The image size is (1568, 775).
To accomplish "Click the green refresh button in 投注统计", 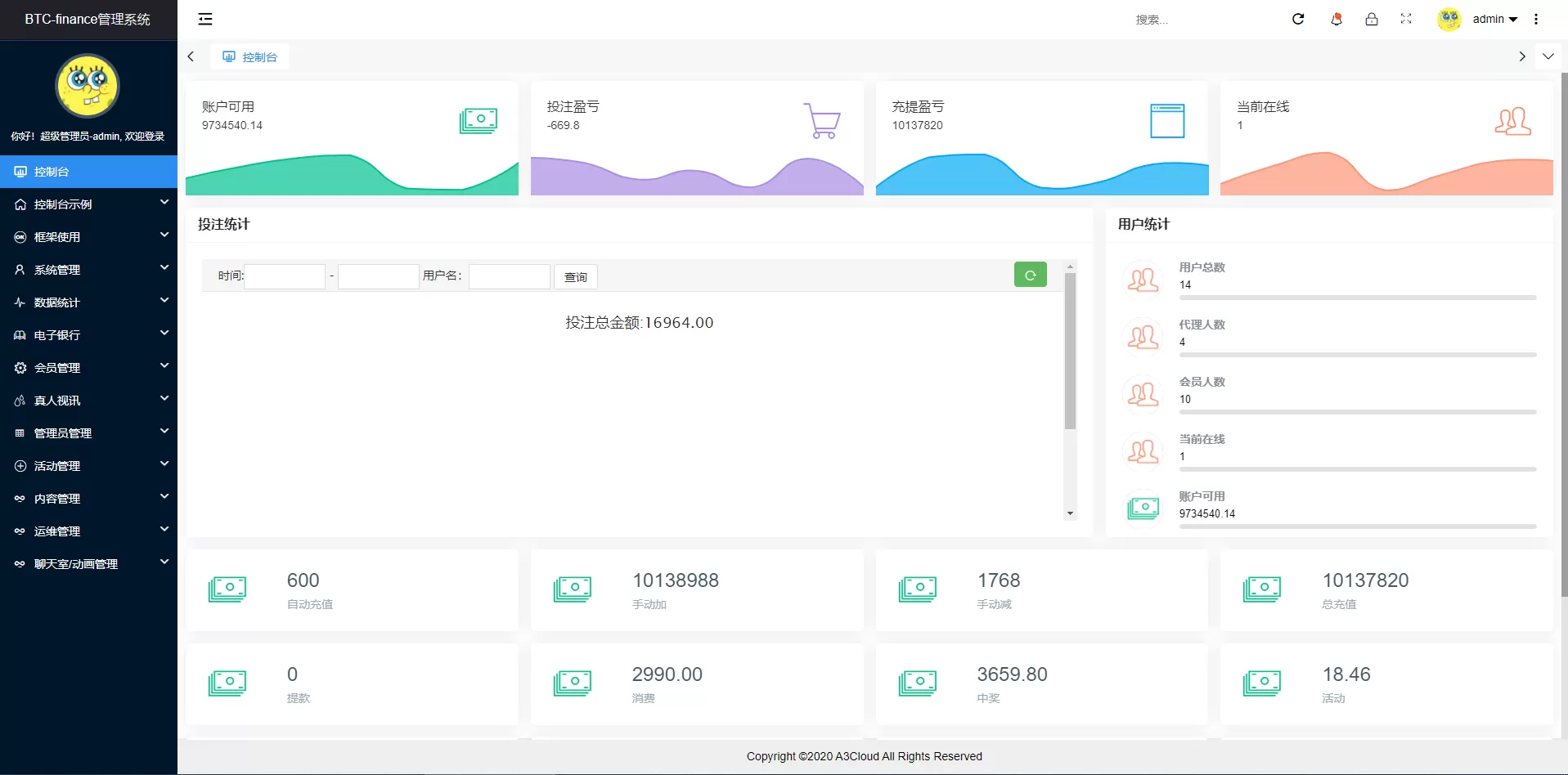I will (x=1030, y=276).
